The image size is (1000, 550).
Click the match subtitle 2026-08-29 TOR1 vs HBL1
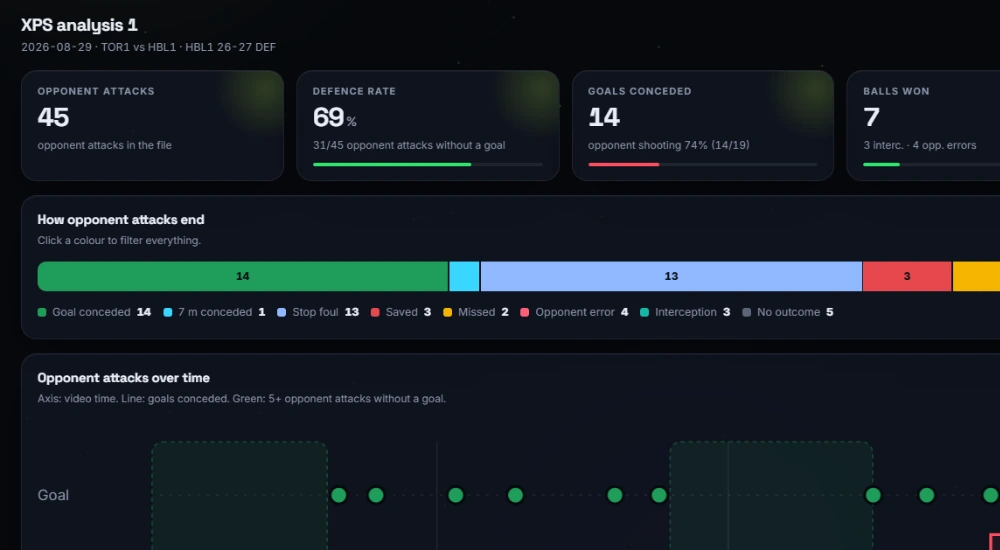click(149, 47)
